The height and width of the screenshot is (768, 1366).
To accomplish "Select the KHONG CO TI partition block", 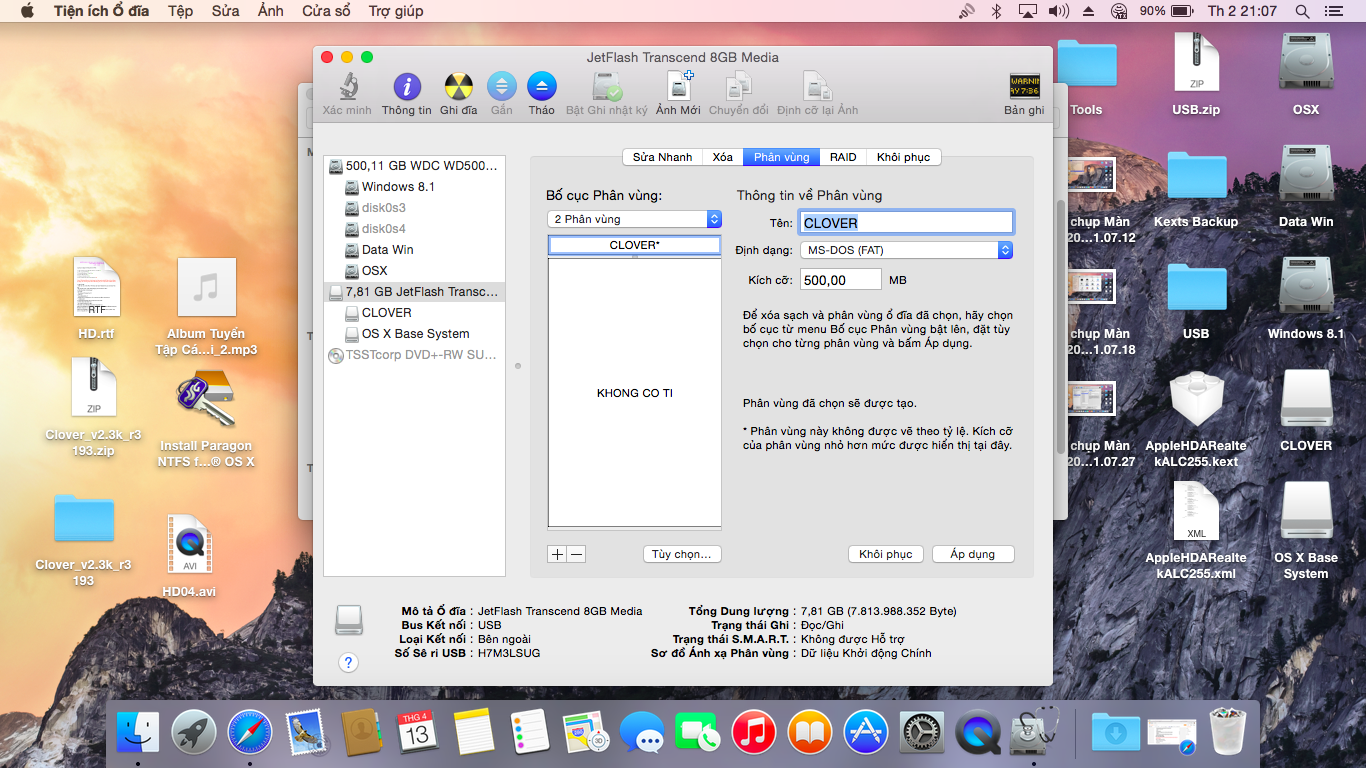I will [x=635, y=393].
